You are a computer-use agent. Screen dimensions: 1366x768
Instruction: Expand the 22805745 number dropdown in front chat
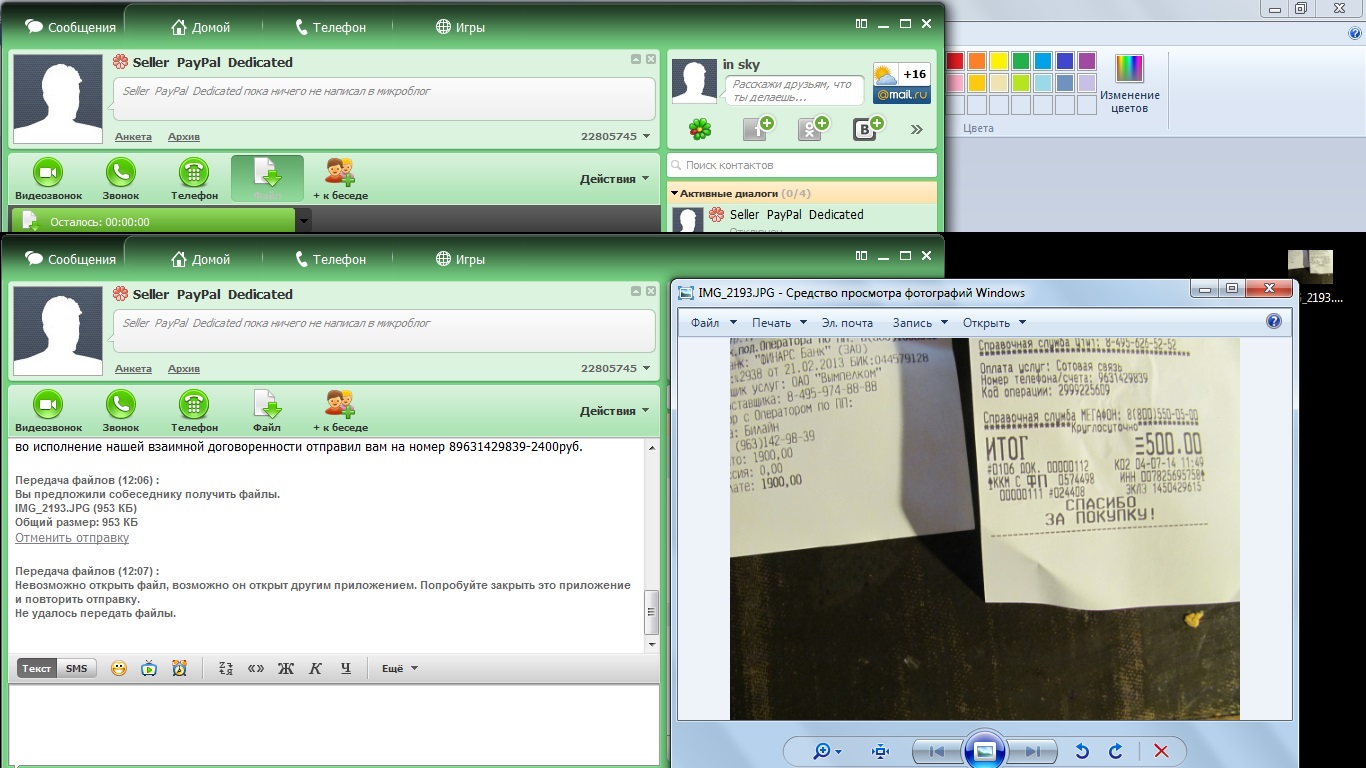pyautogui.click(x=646, y=369)
